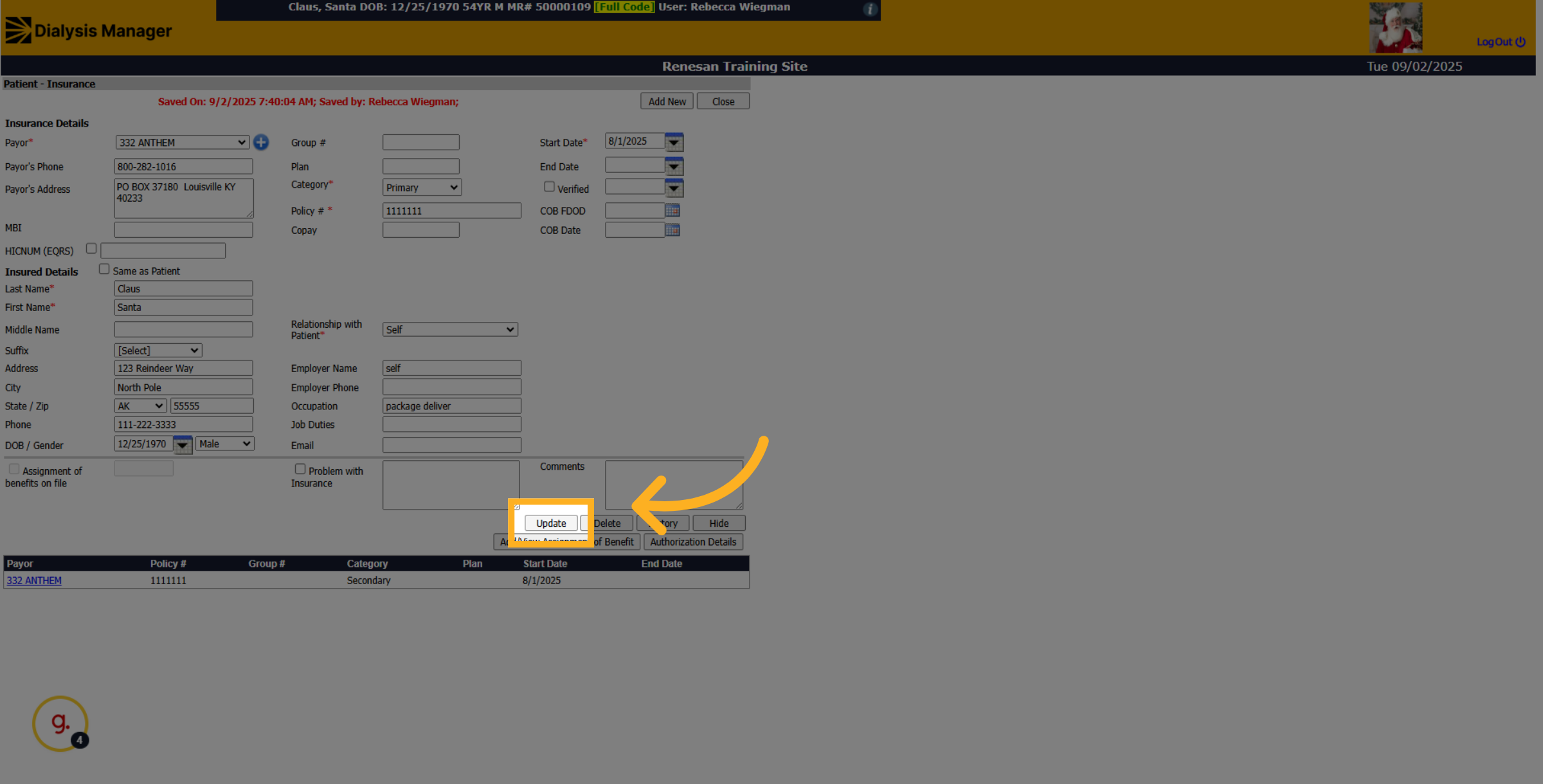Click the insured Phone field

click(x=184, y=425)
